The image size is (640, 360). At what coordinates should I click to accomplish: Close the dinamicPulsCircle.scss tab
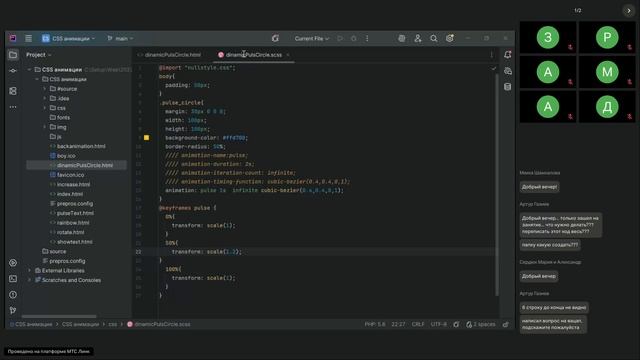[x=288, y=55]
